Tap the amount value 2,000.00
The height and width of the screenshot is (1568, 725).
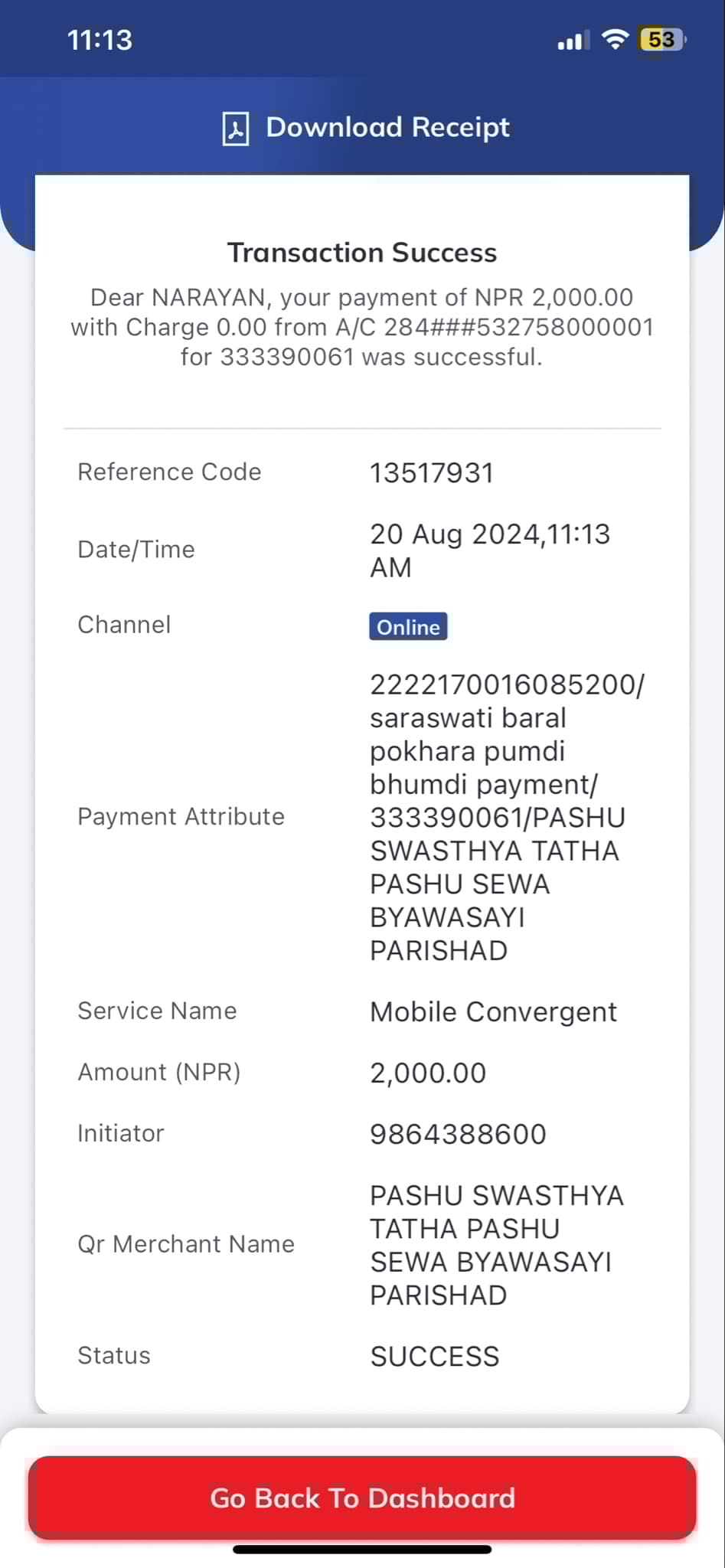(x=428, y=1073)
